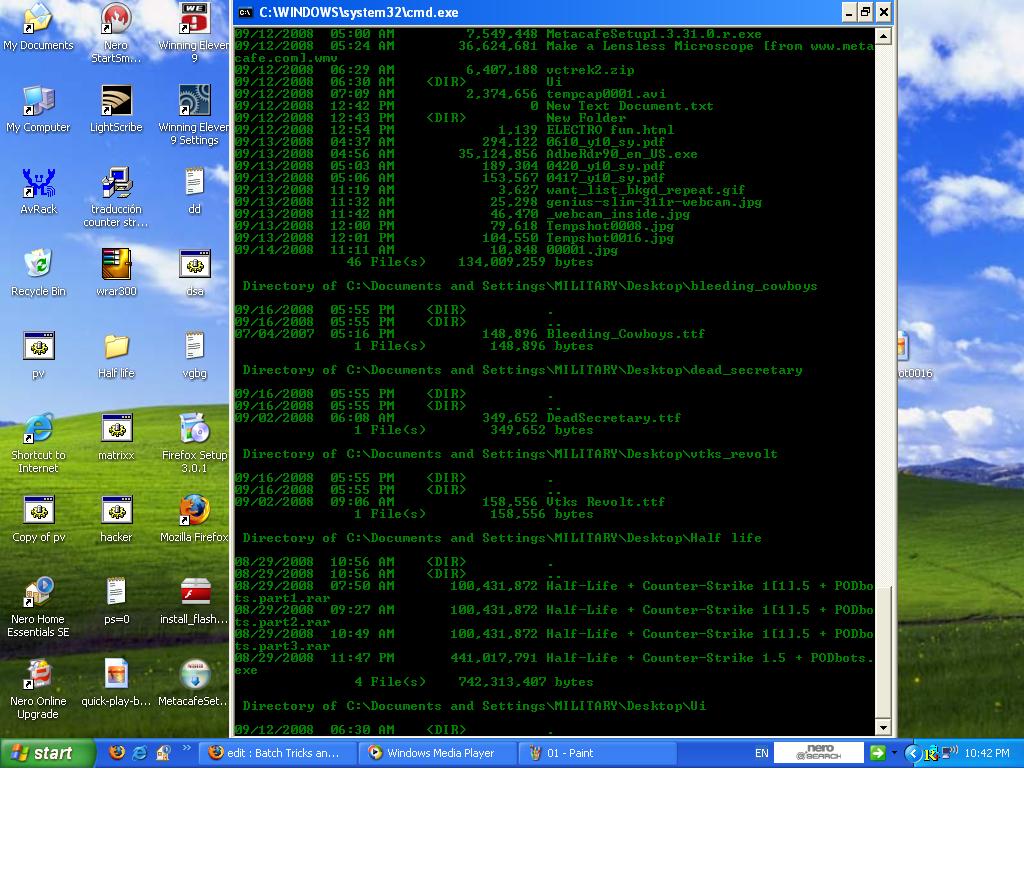Screen dimensions: 1024x886
Task: Open the cmd.exe title bar system icon
Action: (245, 12)
